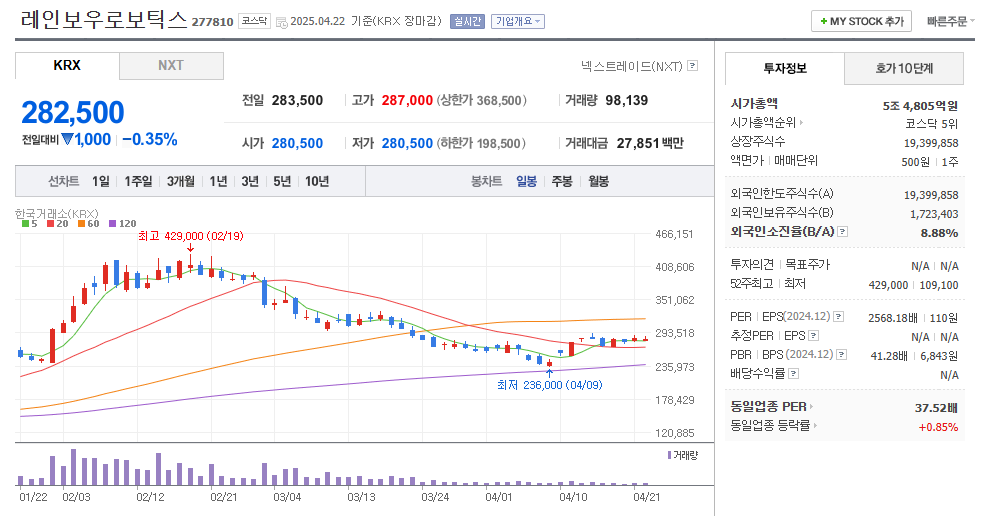
Task: Click the 02/12 date on chart axis
Action: tap(150, 497)
